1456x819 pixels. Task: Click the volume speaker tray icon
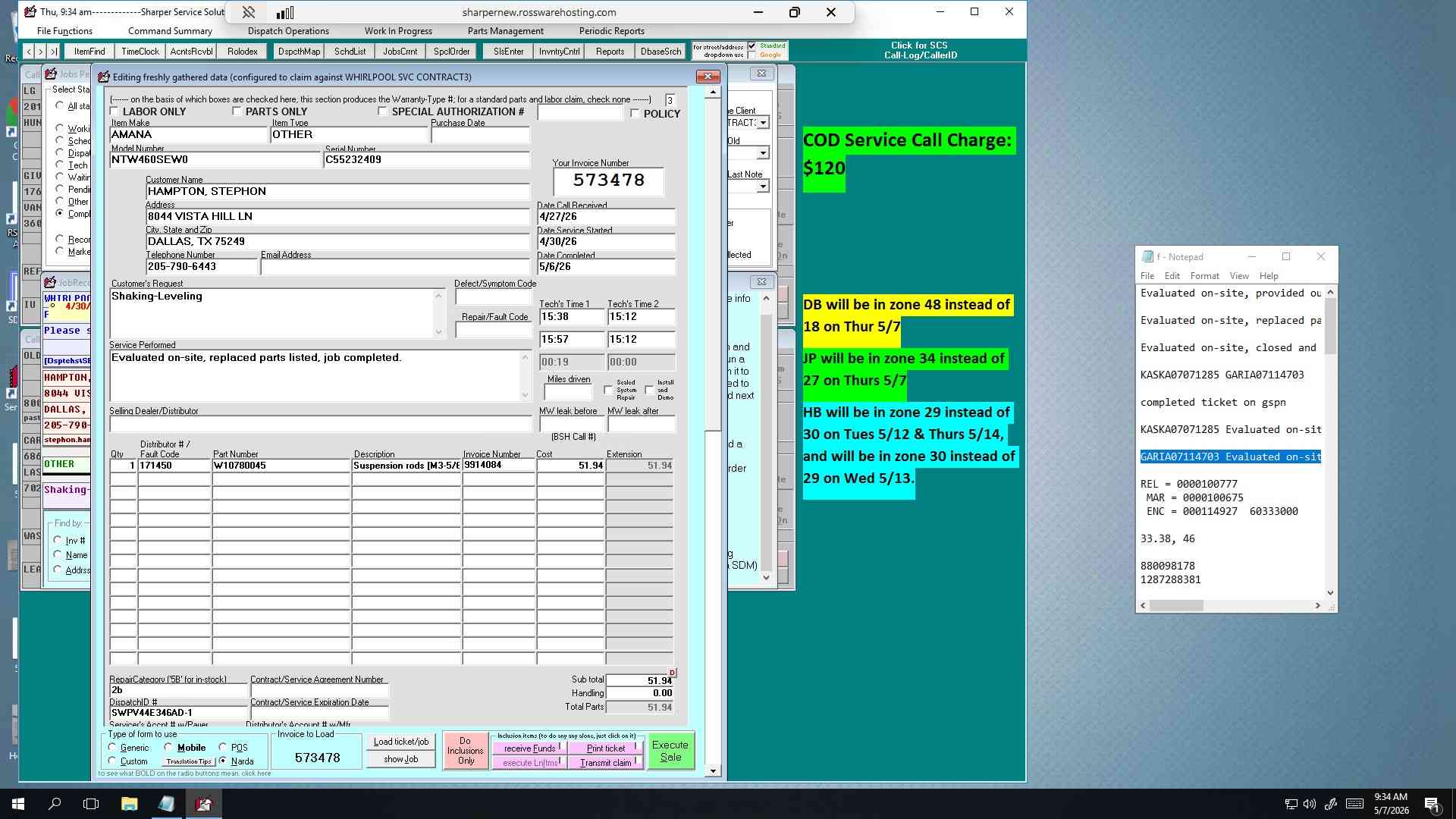click(1310, 804)
